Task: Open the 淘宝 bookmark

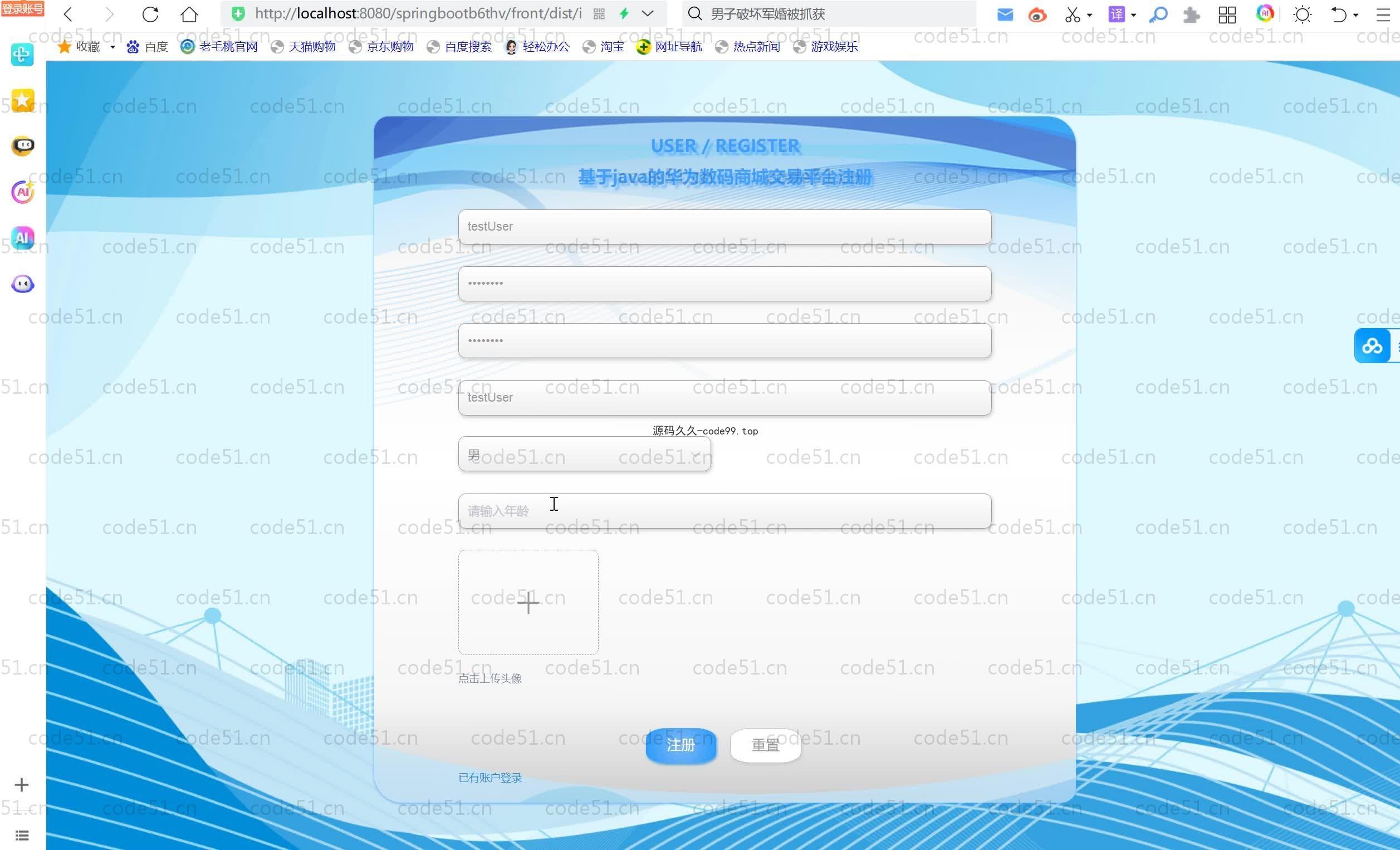Action: click(x=604, y=47)
